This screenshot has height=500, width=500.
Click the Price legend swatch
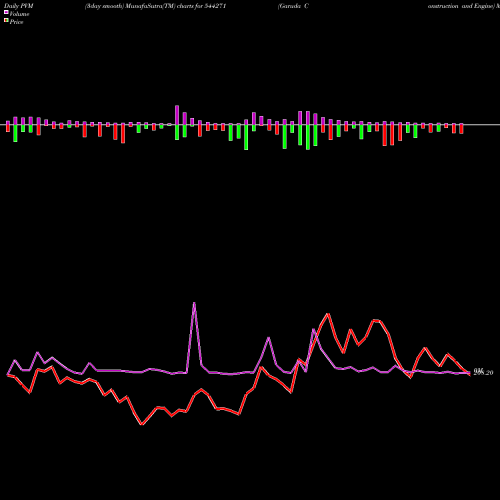tap(6, 20)
